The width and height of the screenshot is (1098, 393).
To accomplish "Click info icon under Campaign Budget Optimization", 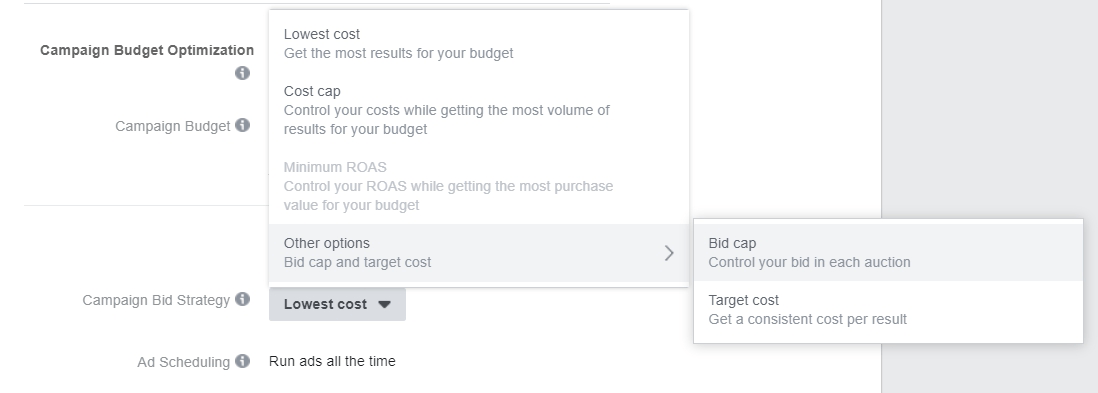I will [x=242, y=73].
